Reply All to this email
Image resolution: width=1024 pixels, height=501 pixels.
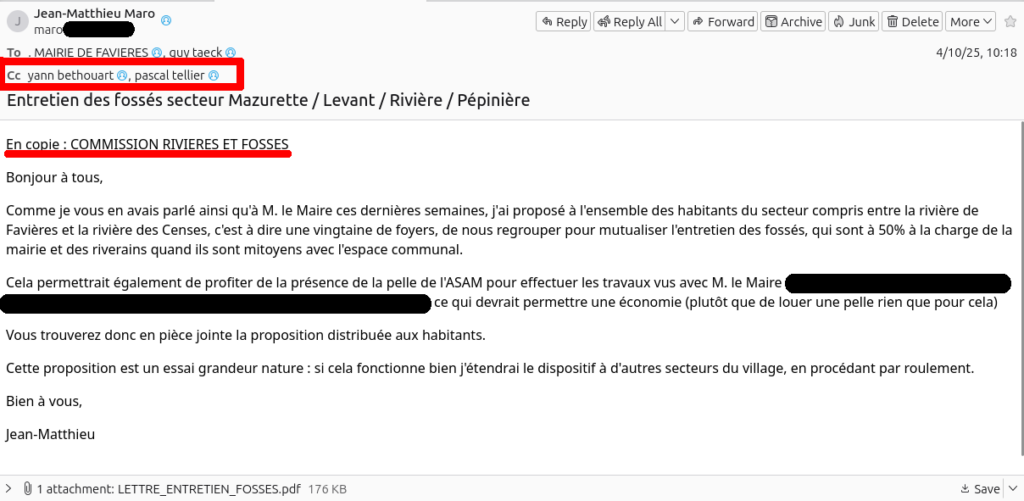629,22
